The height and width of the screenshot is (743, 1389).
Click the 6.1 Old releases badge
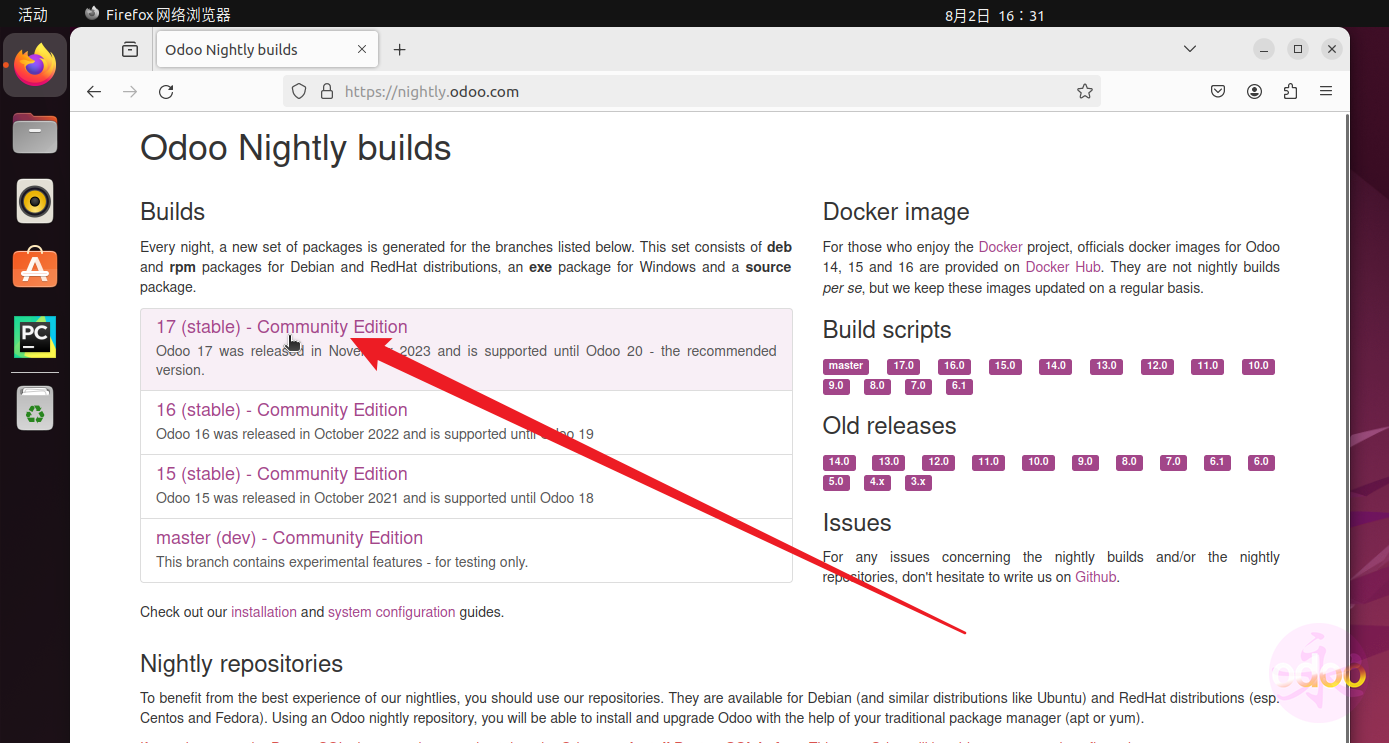pos(1217,462)
